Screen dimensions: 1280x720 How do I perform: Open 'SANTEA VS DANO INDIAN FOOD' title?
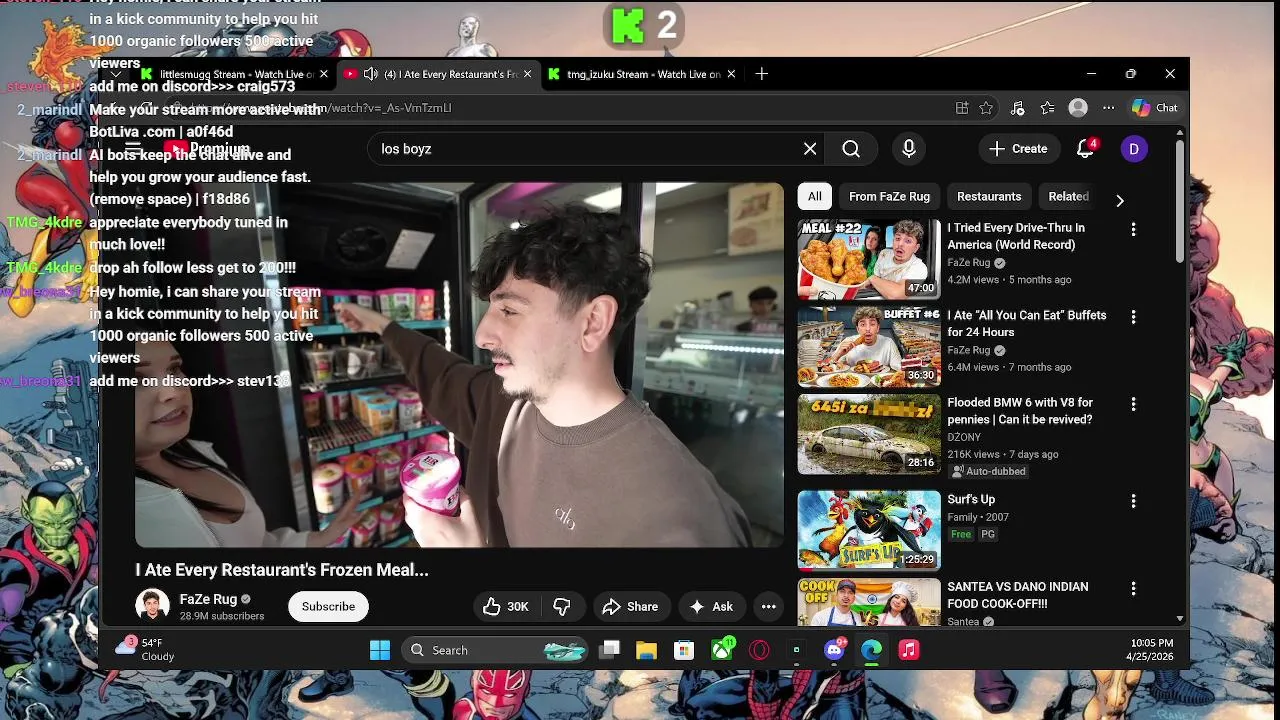pyautogui.click(x=1019, y=595)
